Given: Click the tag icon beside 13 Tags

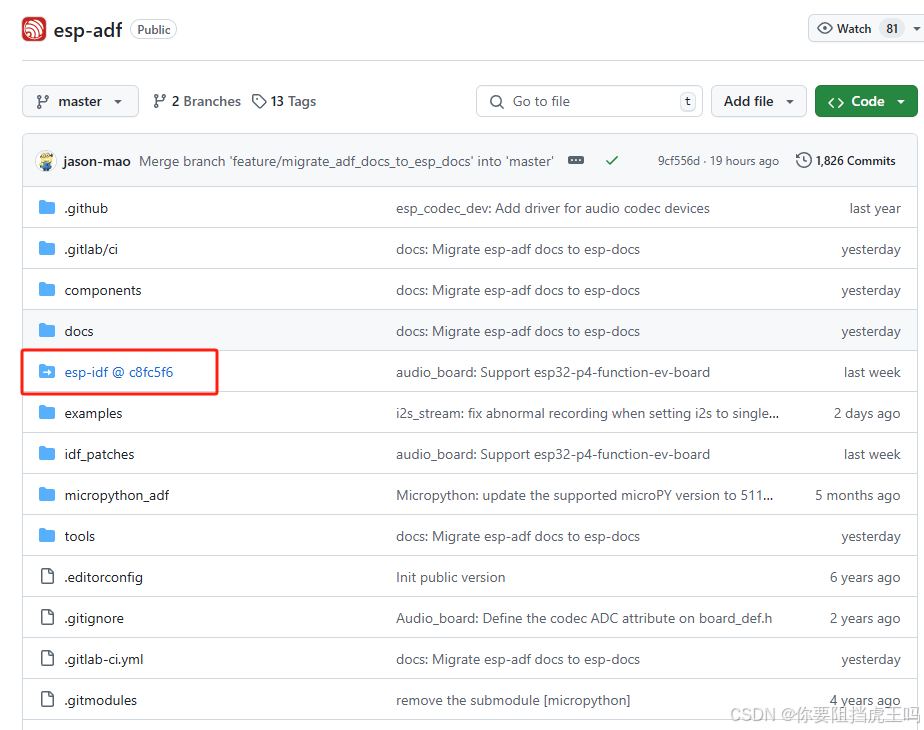Looking at the screenshot, I should pyautogui.click(x=259, y=101).
